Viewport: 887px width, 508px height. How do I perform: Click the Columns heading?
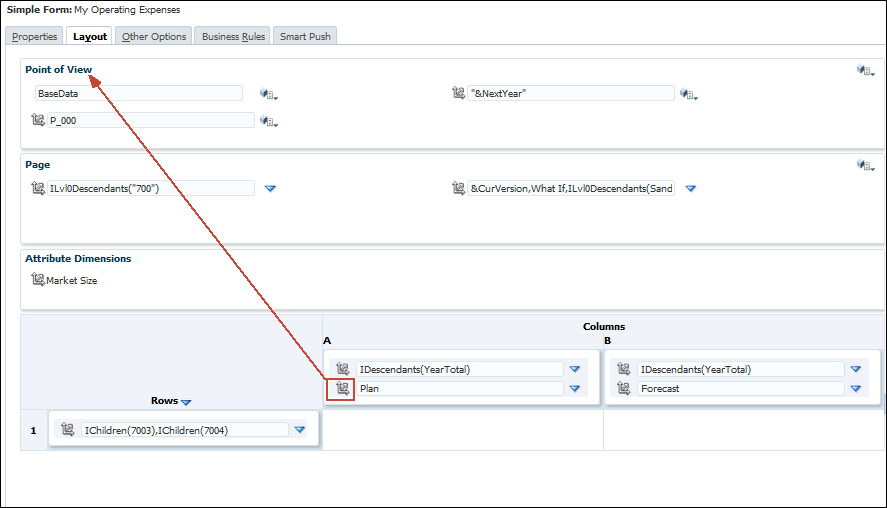(x=604, y=326)
